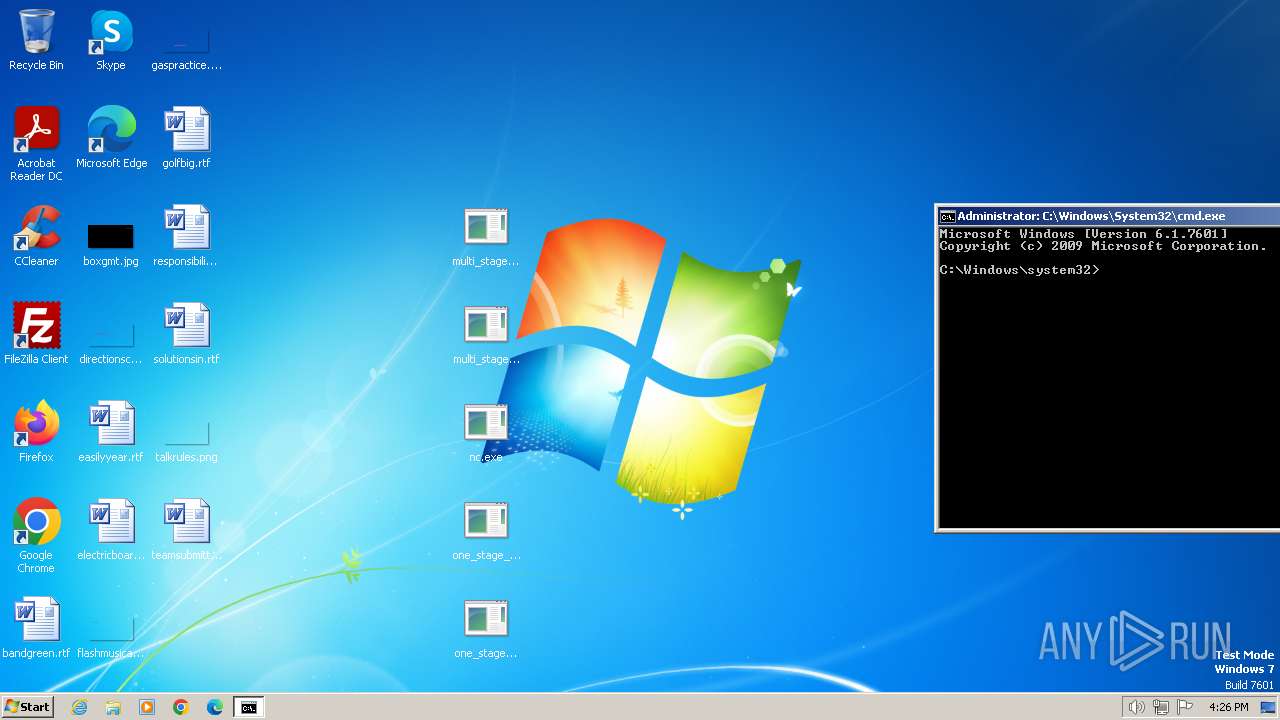Screen dimensions: 1280x720
Task: Click the "Microsoft Windows [Version 6.1.7601]" line
Action: (x=1083, y=234)
